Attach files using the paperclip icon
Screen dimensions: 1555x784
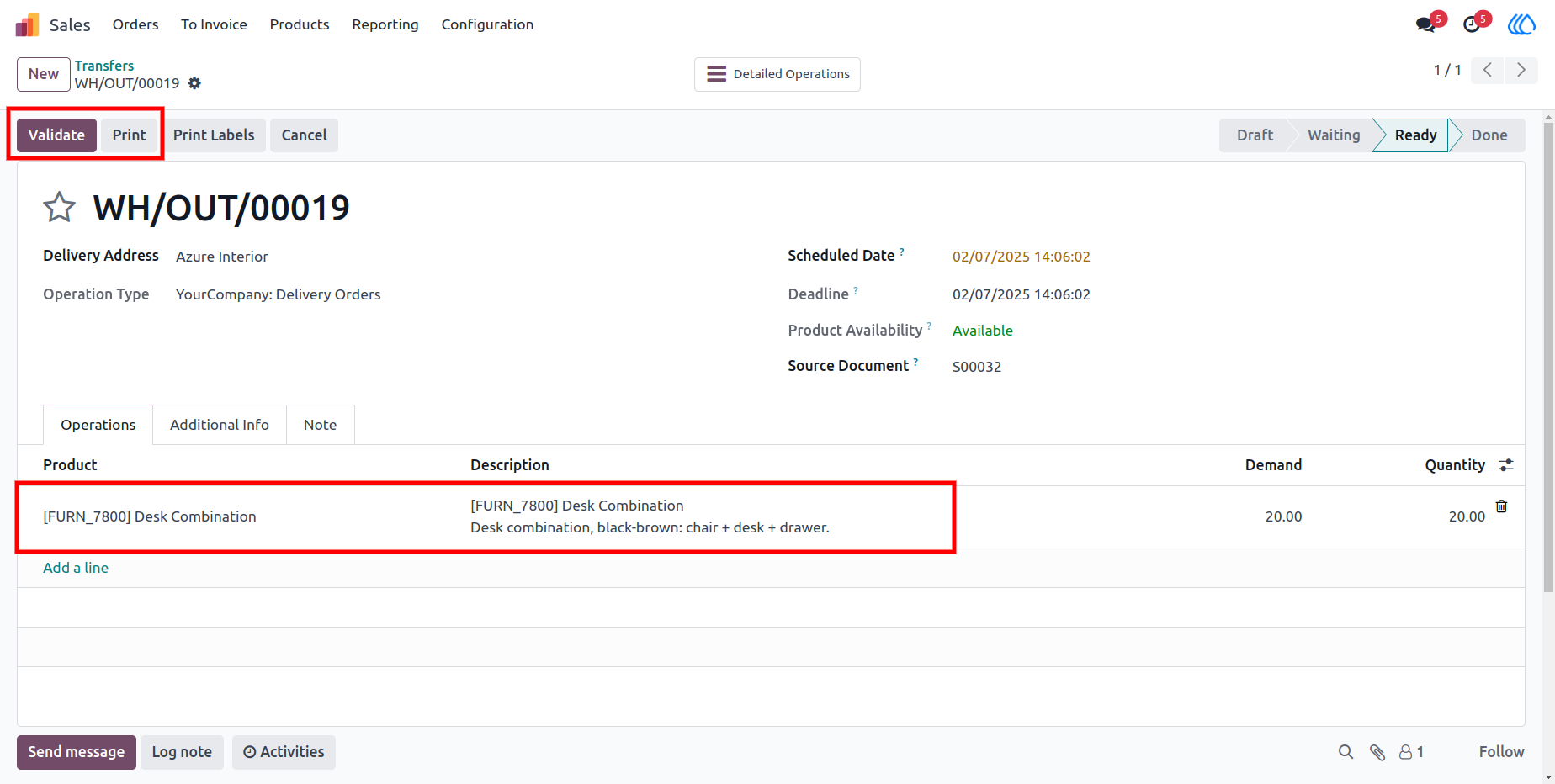(1377, 752)
